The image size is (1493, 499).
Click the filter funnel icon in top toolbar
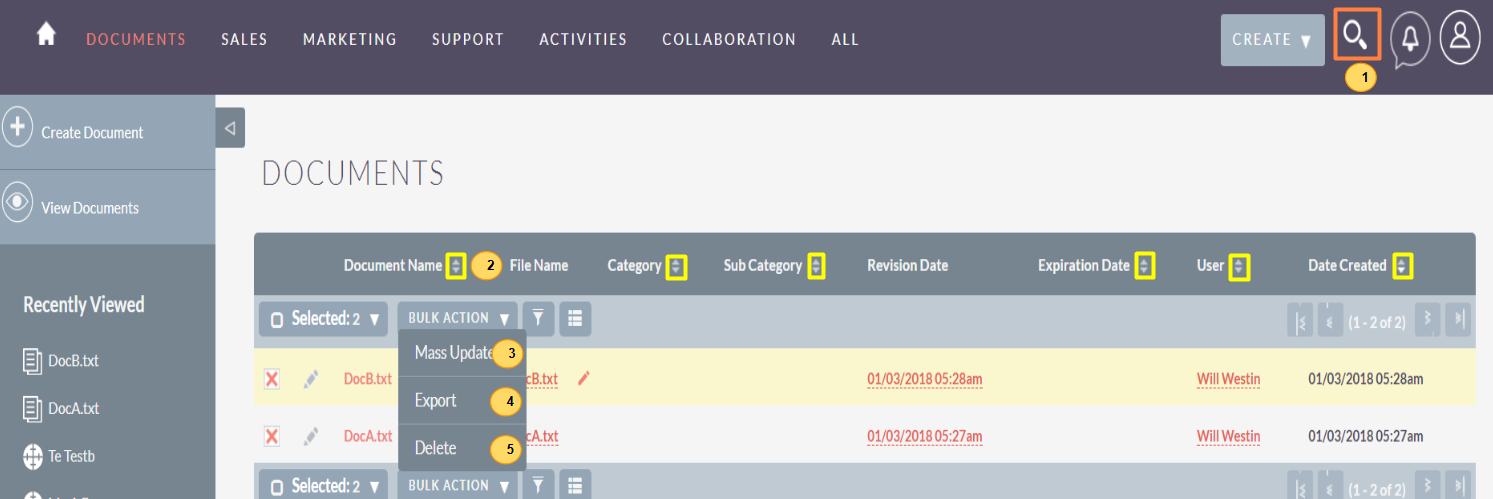[x=538, y=318]
